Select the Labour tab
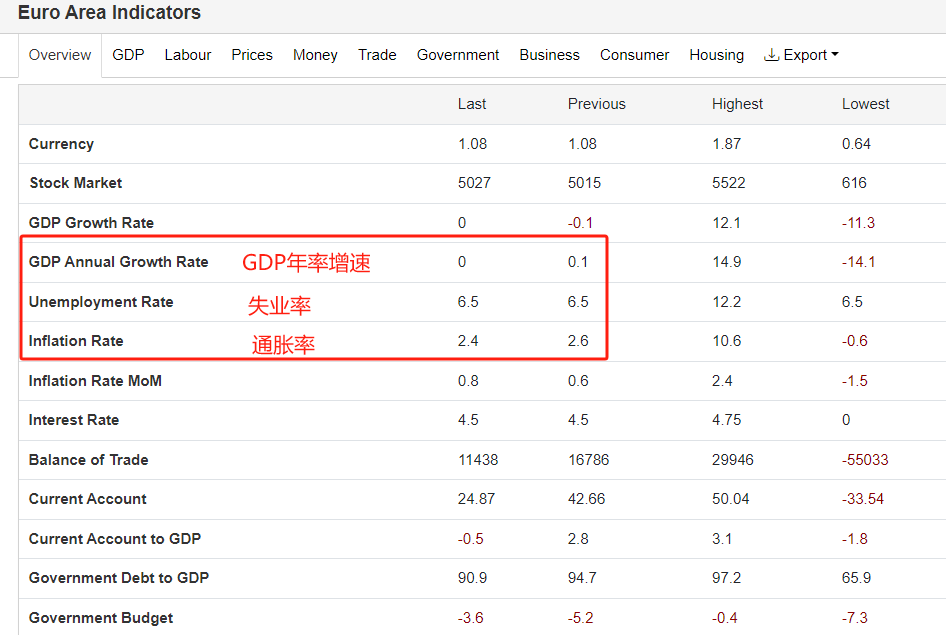The width and height of the screenshot is (946, 635). pyautogui.click(x=188, y=55)
